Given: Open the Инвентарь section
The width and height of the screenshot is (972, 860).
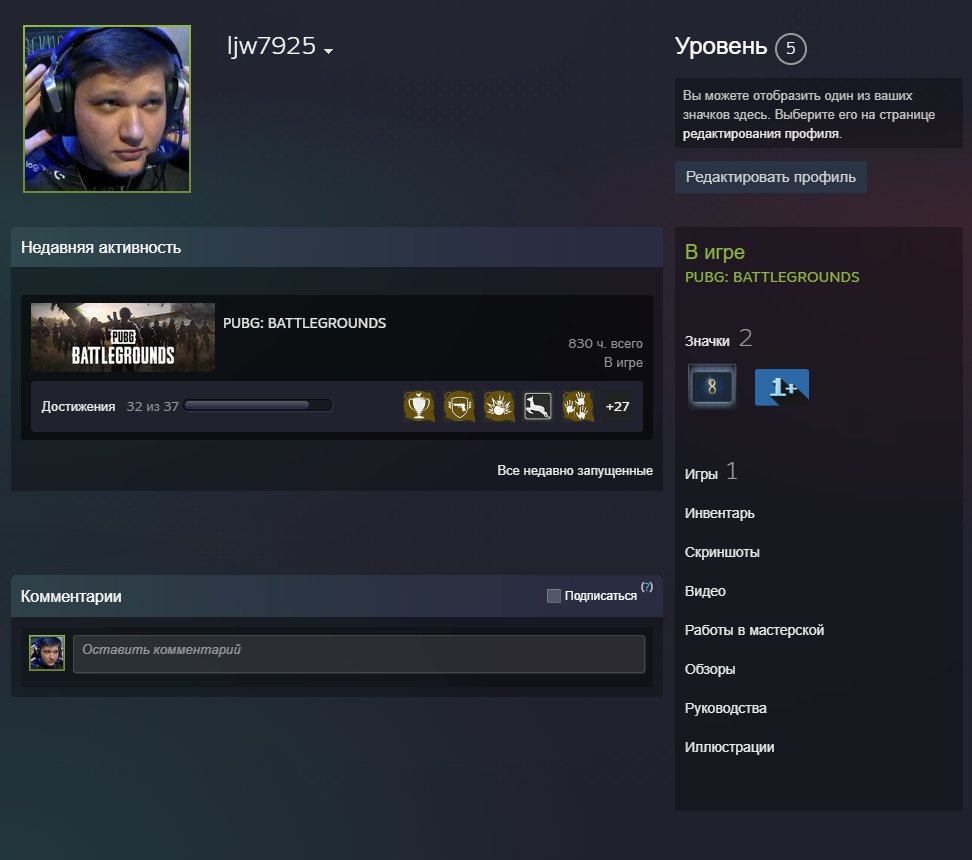Looking at the screenshot, I should 719,513.
